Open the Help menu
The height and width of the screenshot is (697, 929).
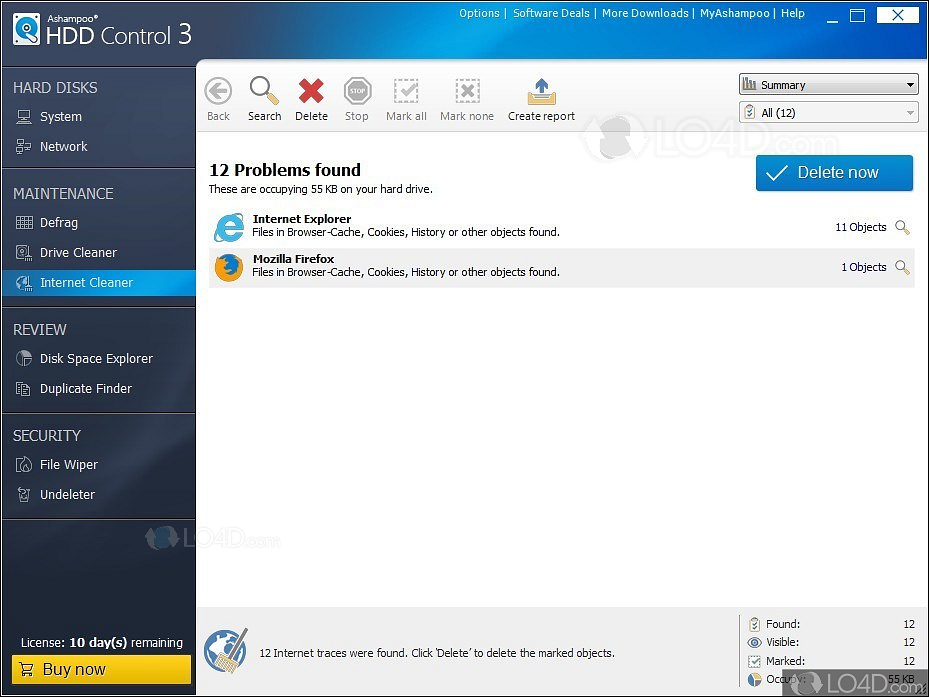793,13
